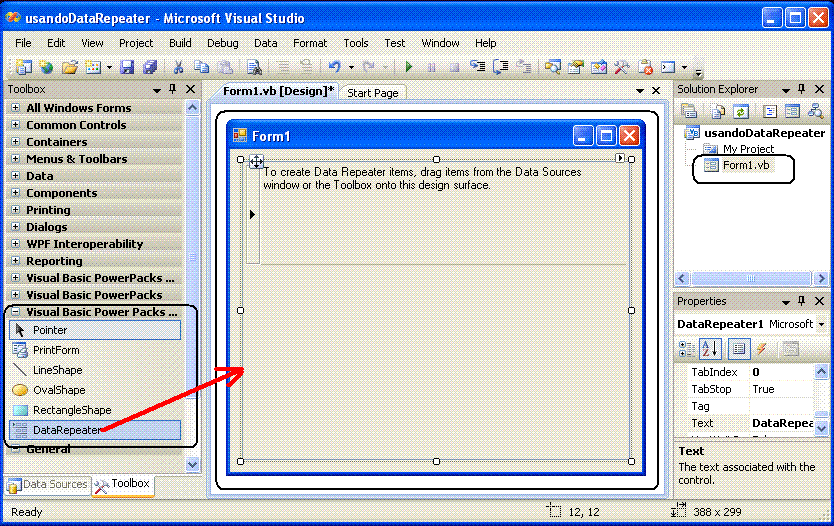Viewport: 834px width, 526px height.
Task: Pin the Toolbox panel with pushpin
Action: (x=172, y=89)
